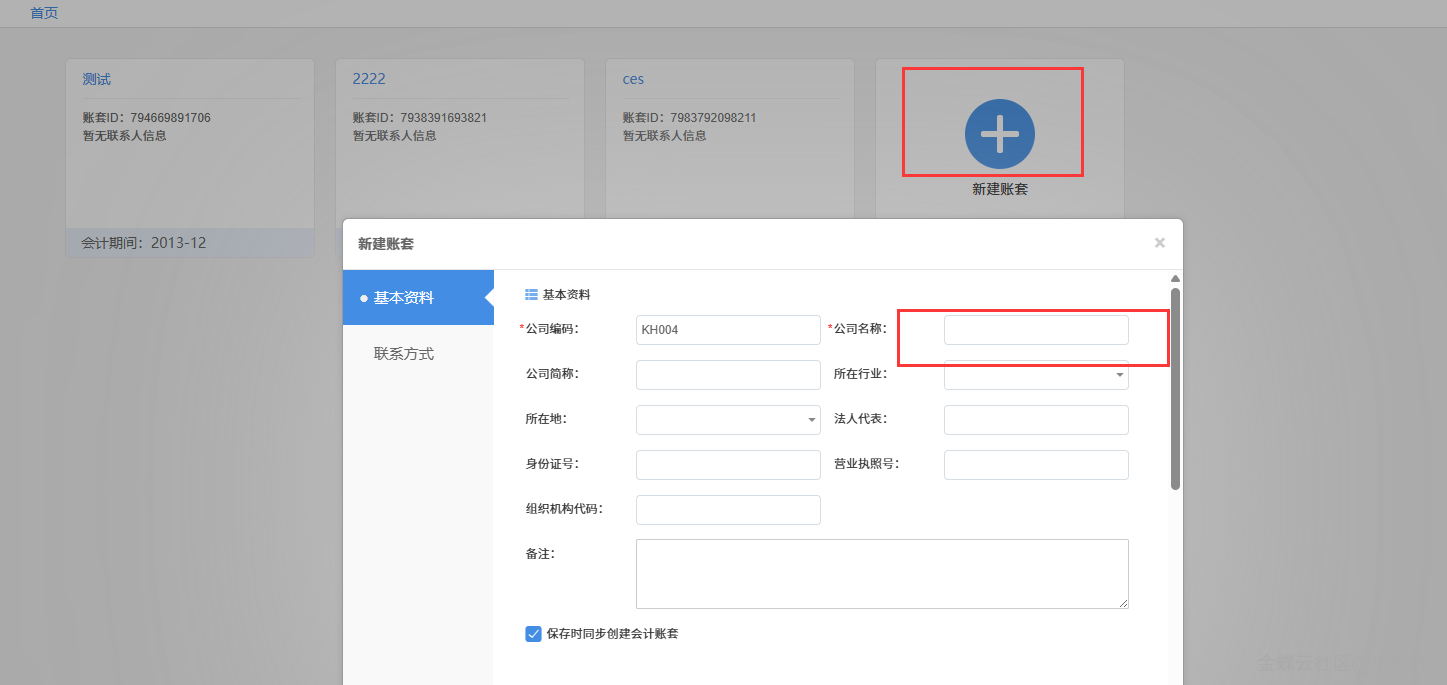The image size is (1447, 685).
Task: Close the 新建账套 dialog with X
Action: click(x=1159, y=243)
